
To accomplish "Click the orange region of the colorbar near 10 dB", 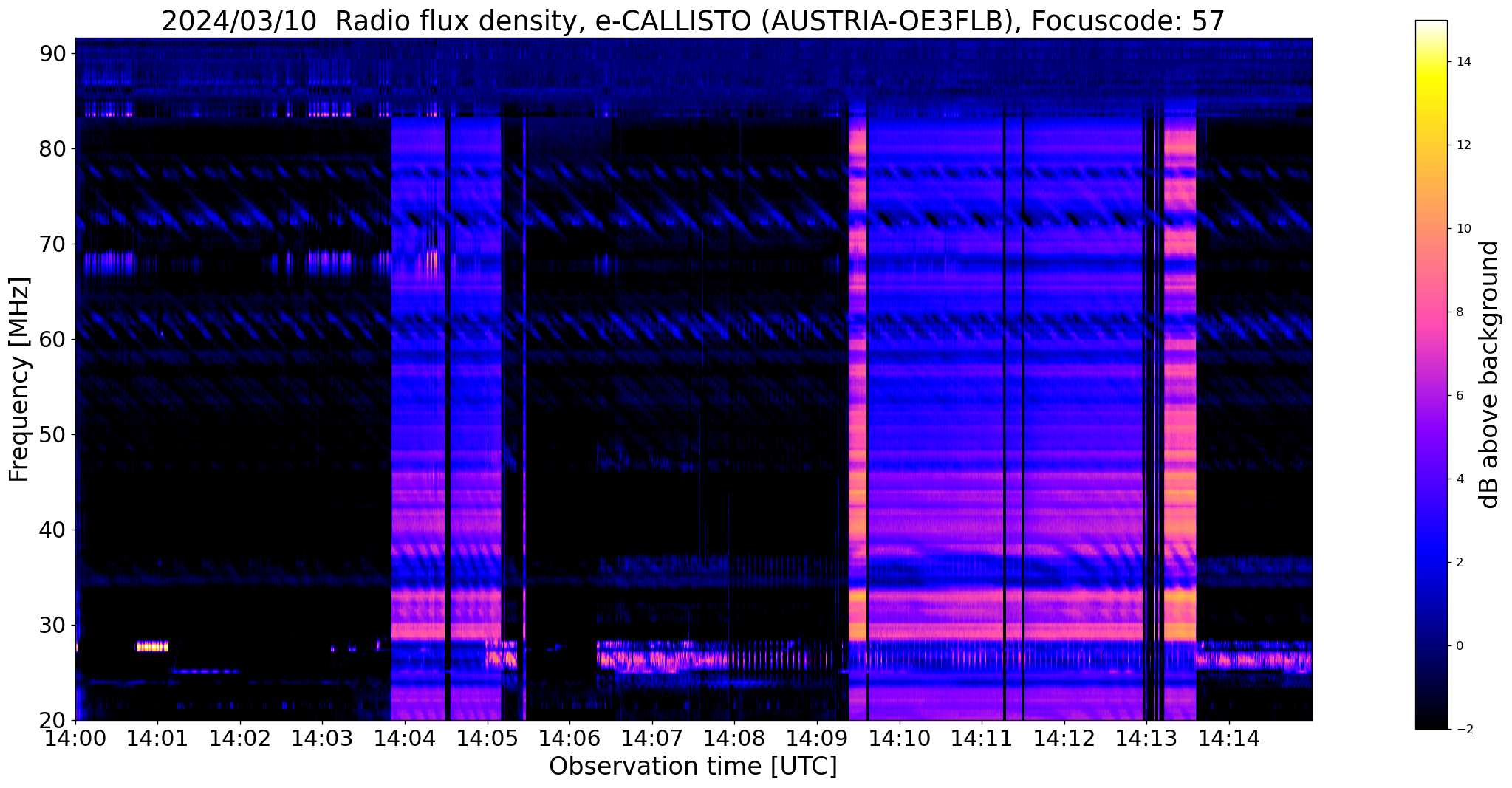I will pyautogui.click(x=1431, y=229).
